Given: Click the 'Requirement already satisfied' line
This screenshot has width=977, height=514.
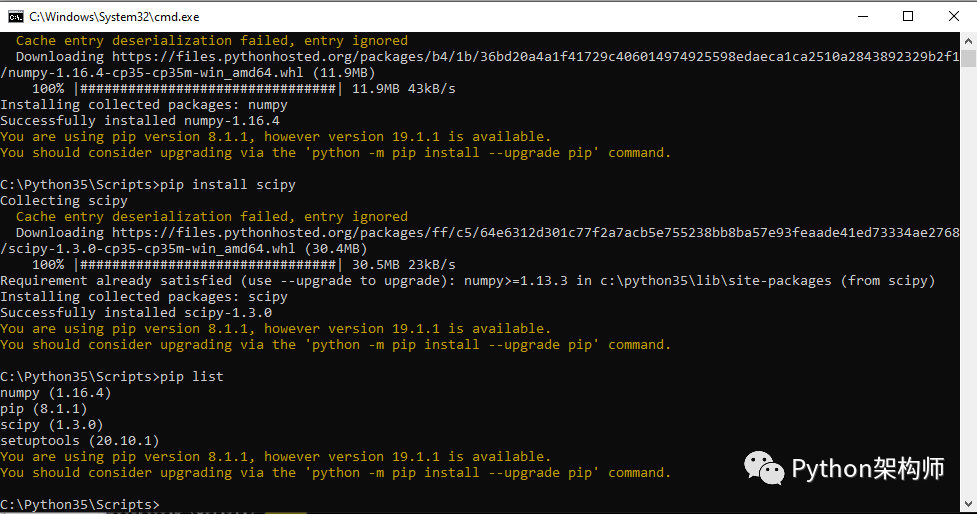Looking at the screenshot, I should pos(468,281).
